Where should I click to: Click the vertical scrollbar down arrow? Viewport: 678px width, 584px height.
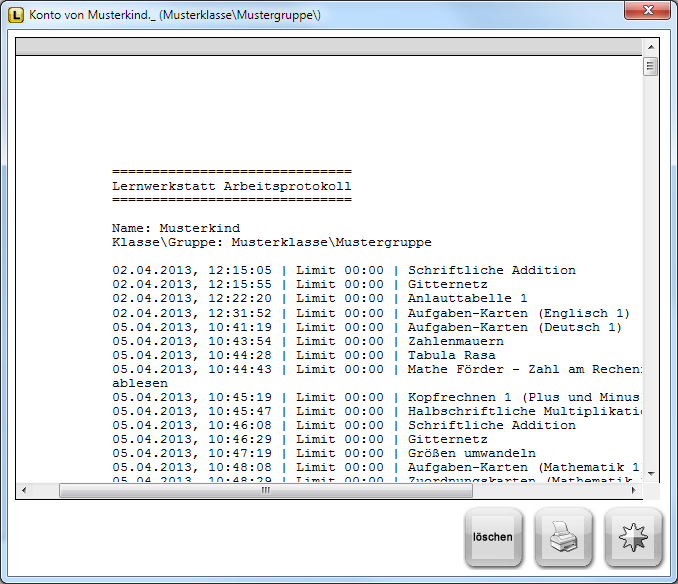click(650, 473)
